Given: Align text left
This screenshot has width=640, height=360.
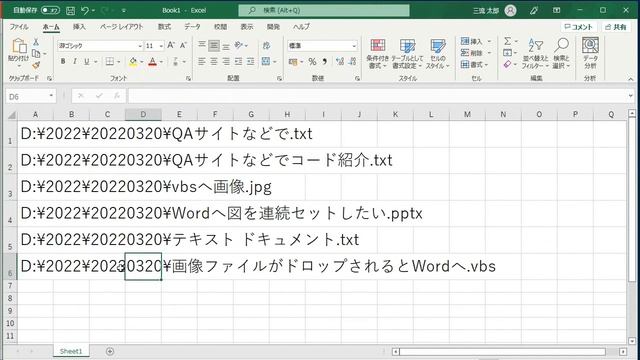Looking at the screenshot, I should pyautogui.click(x=202, y=62).
